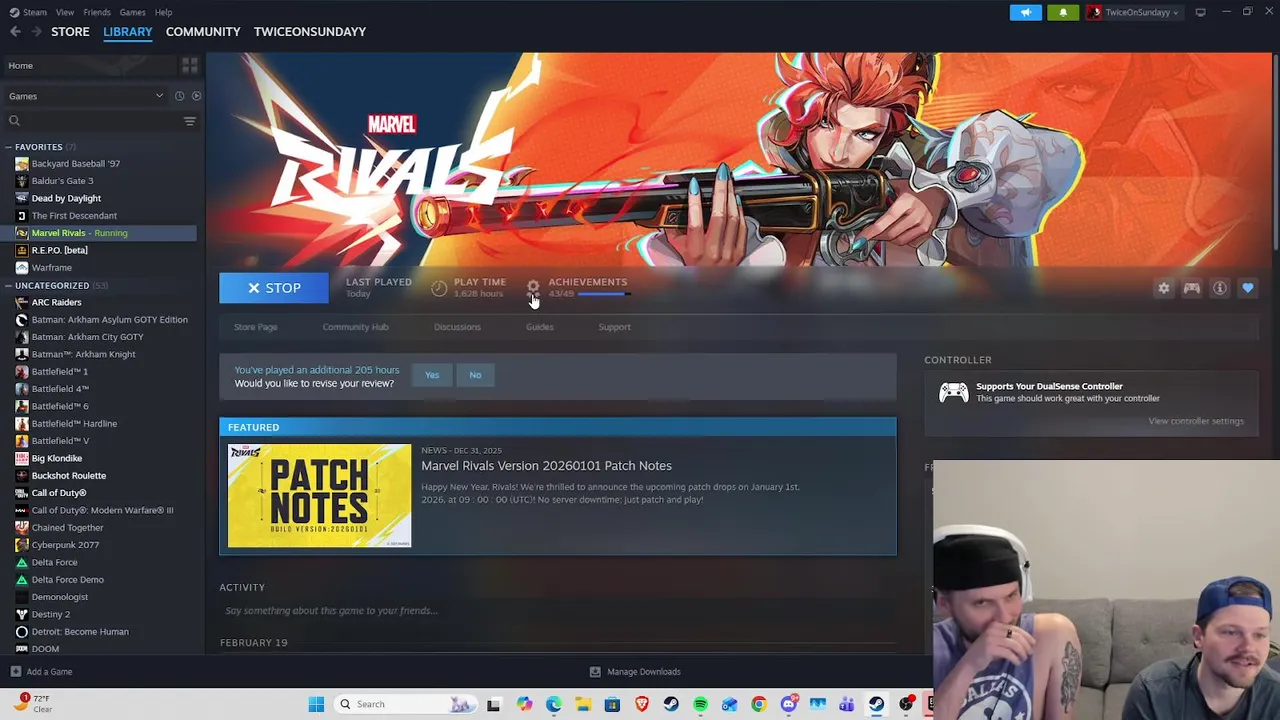Image resolution: width=1280 pixels, height=720 pixels.
Task: Open the collections grid view icon
Action: 189,66
